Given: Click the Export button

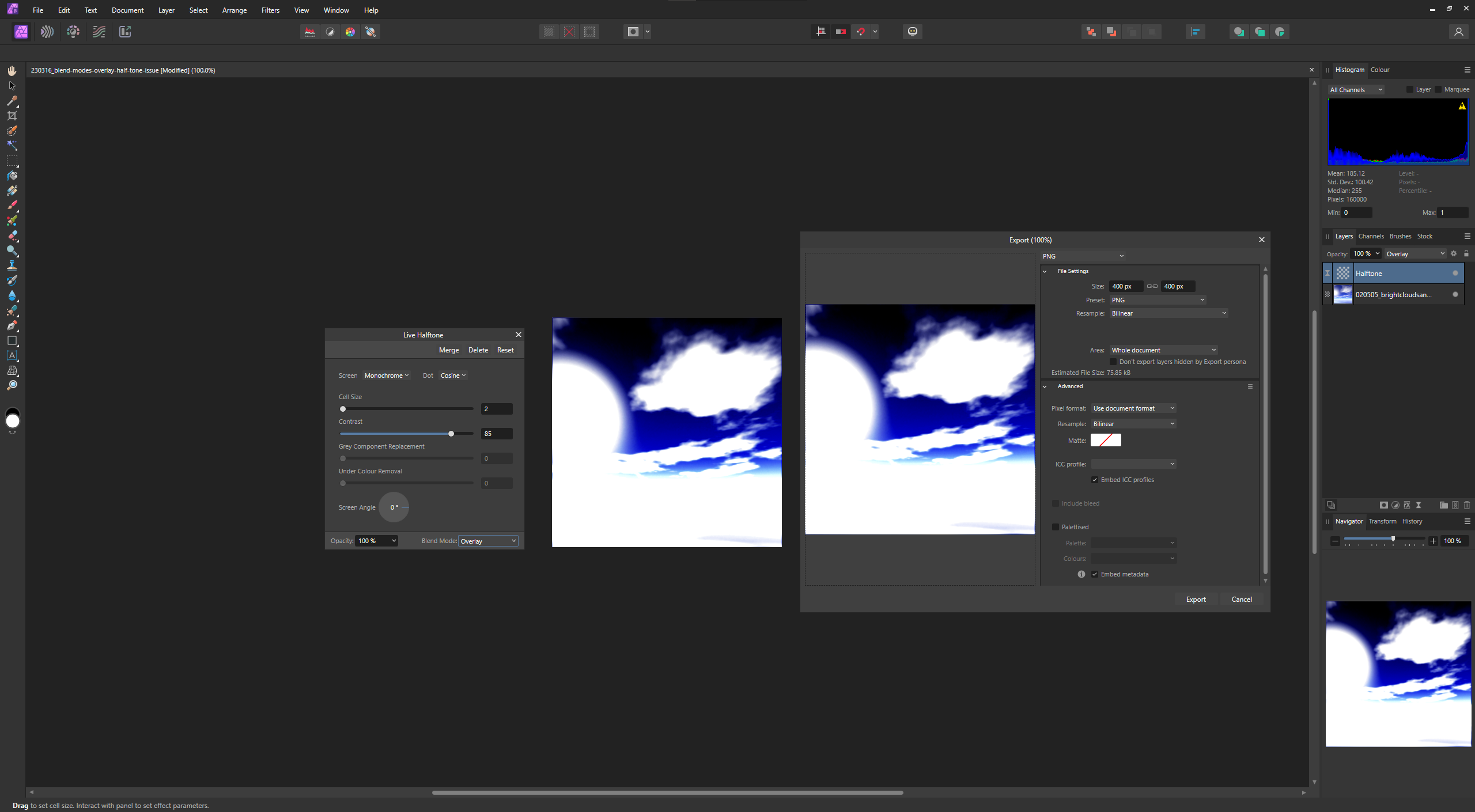Looking at the screenshot, I should point(1196,599).
